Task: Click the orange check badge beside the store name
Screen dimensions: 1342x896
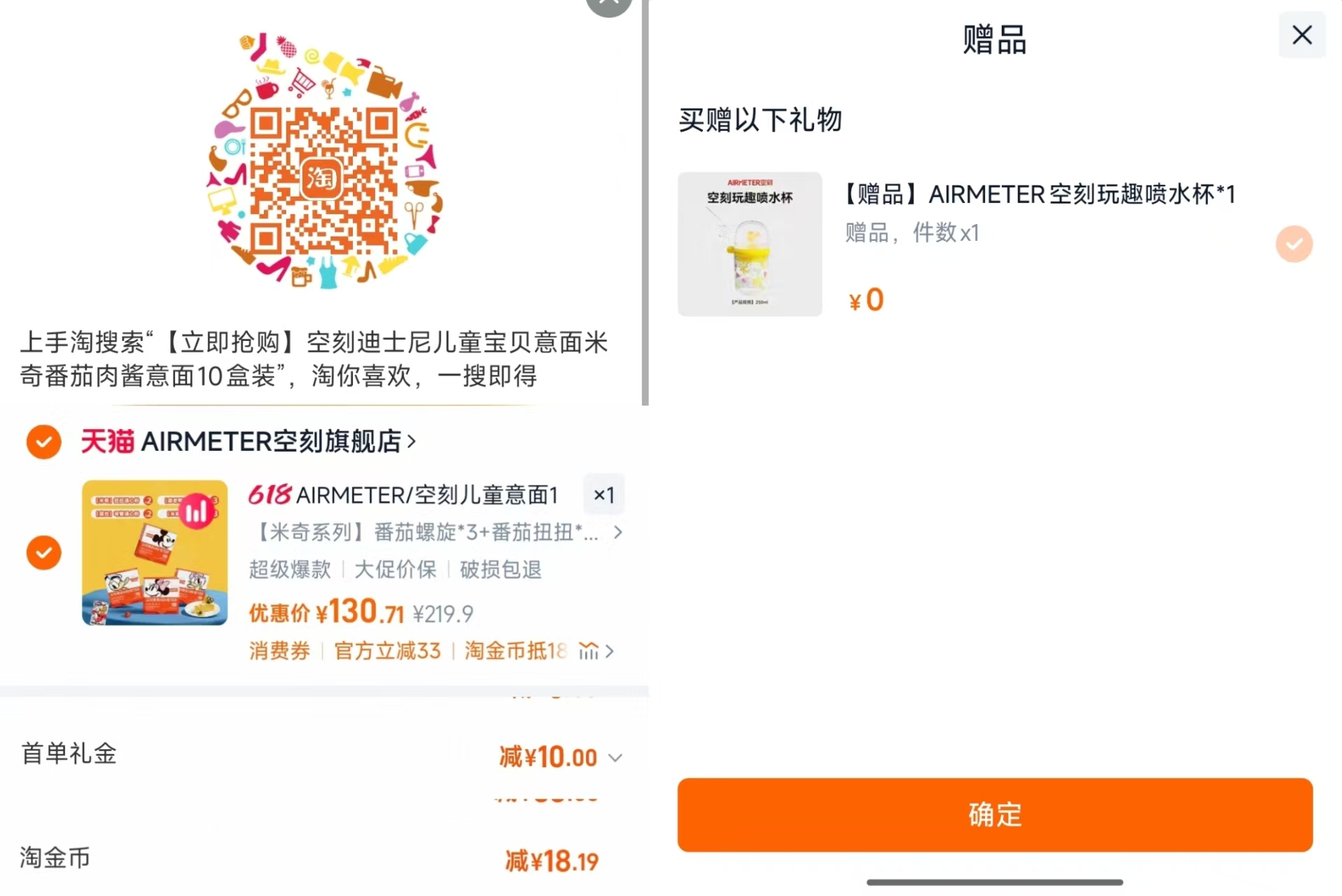Action: coord(43,442)
